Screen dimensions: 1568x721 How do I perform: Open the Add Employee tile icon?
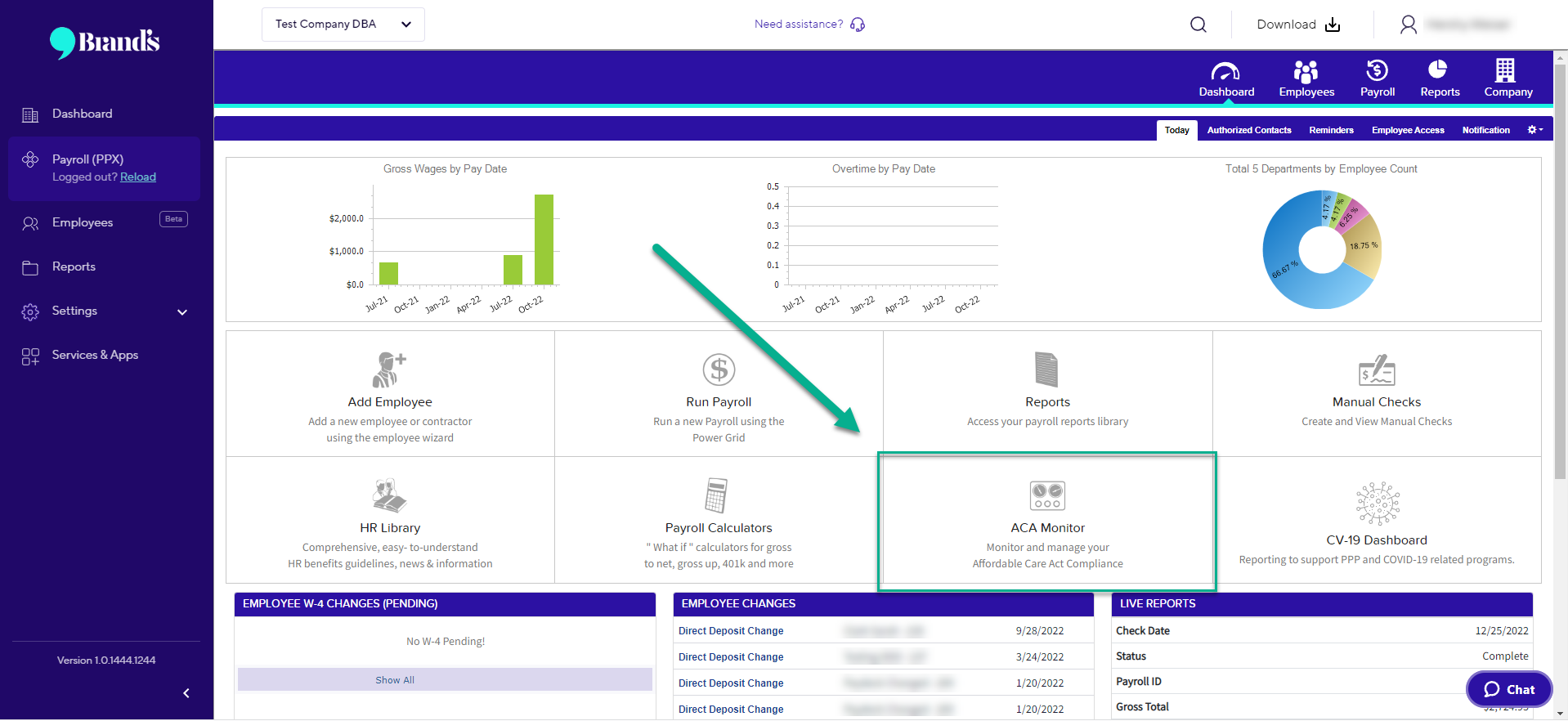(x=389, y=369)
